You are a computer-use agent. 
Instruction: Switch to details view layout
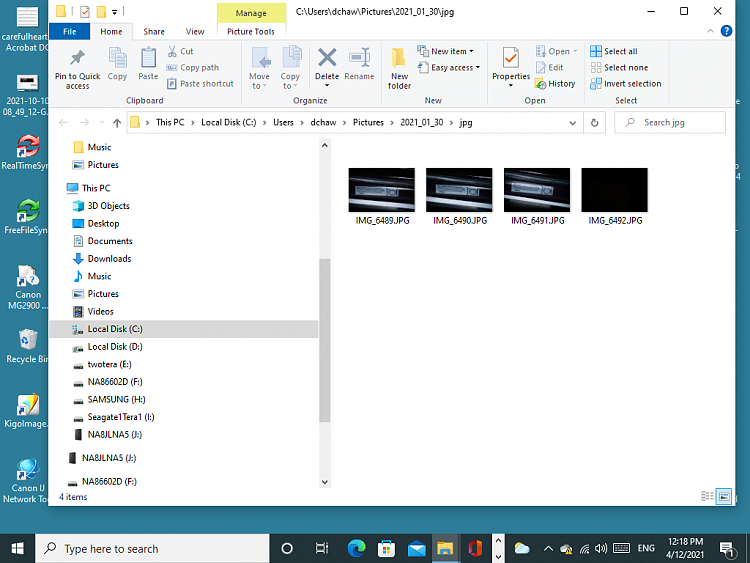coord(707,497)
